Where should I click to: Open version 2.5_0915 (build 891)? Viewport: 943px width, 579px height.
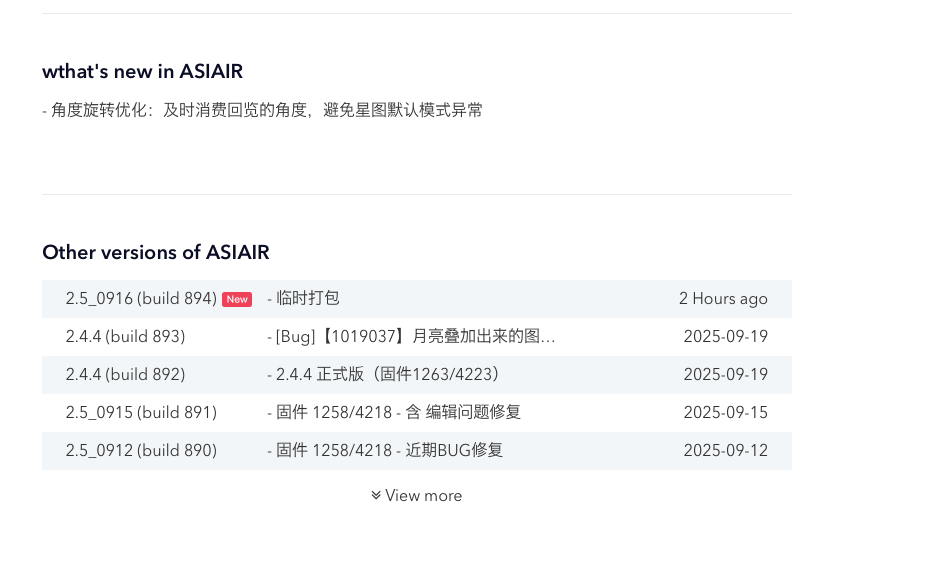tap(141, 413)
